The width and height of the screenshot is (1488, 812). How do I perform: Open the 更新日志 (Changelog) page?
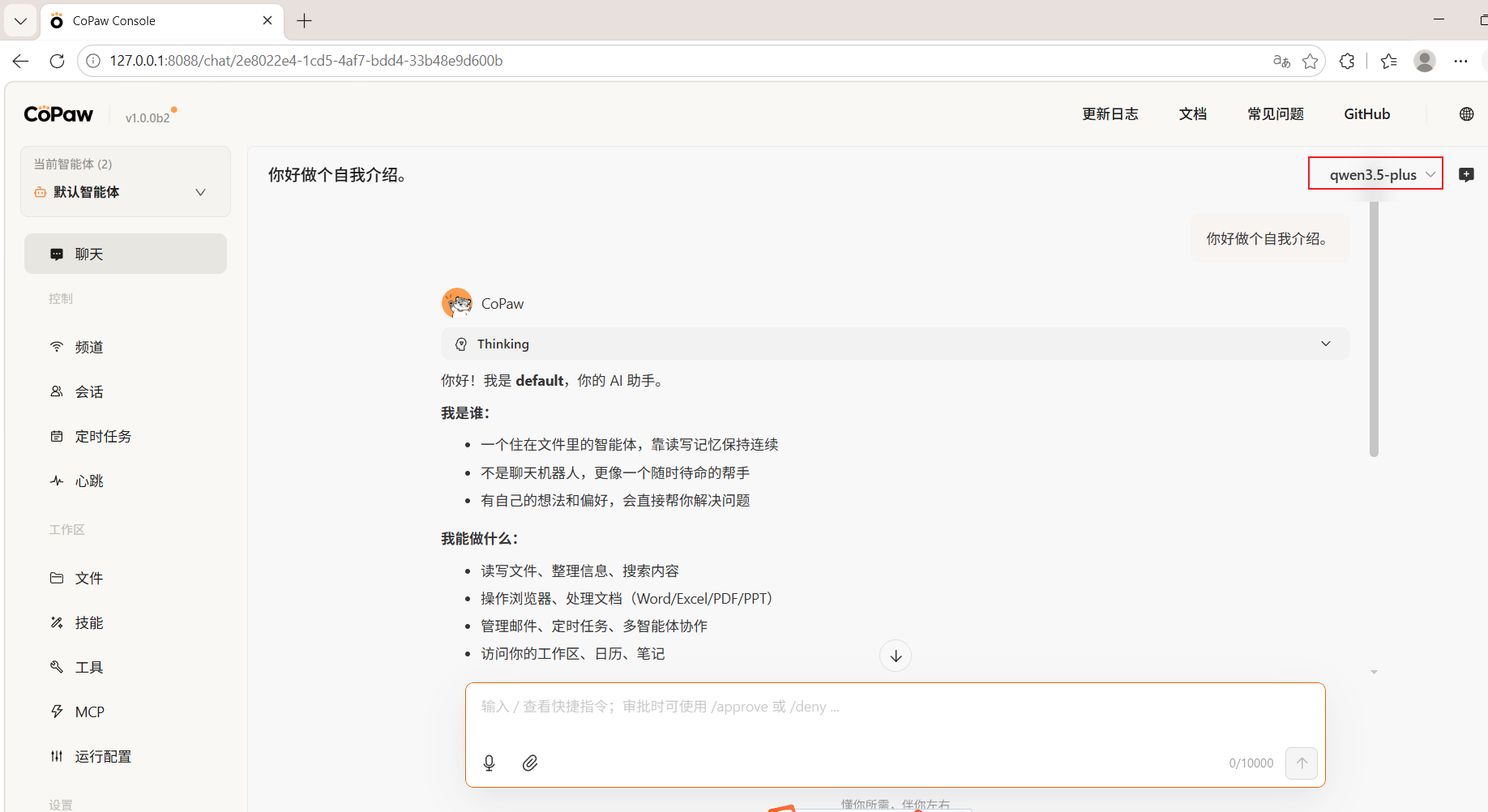tap(1110, 113)
